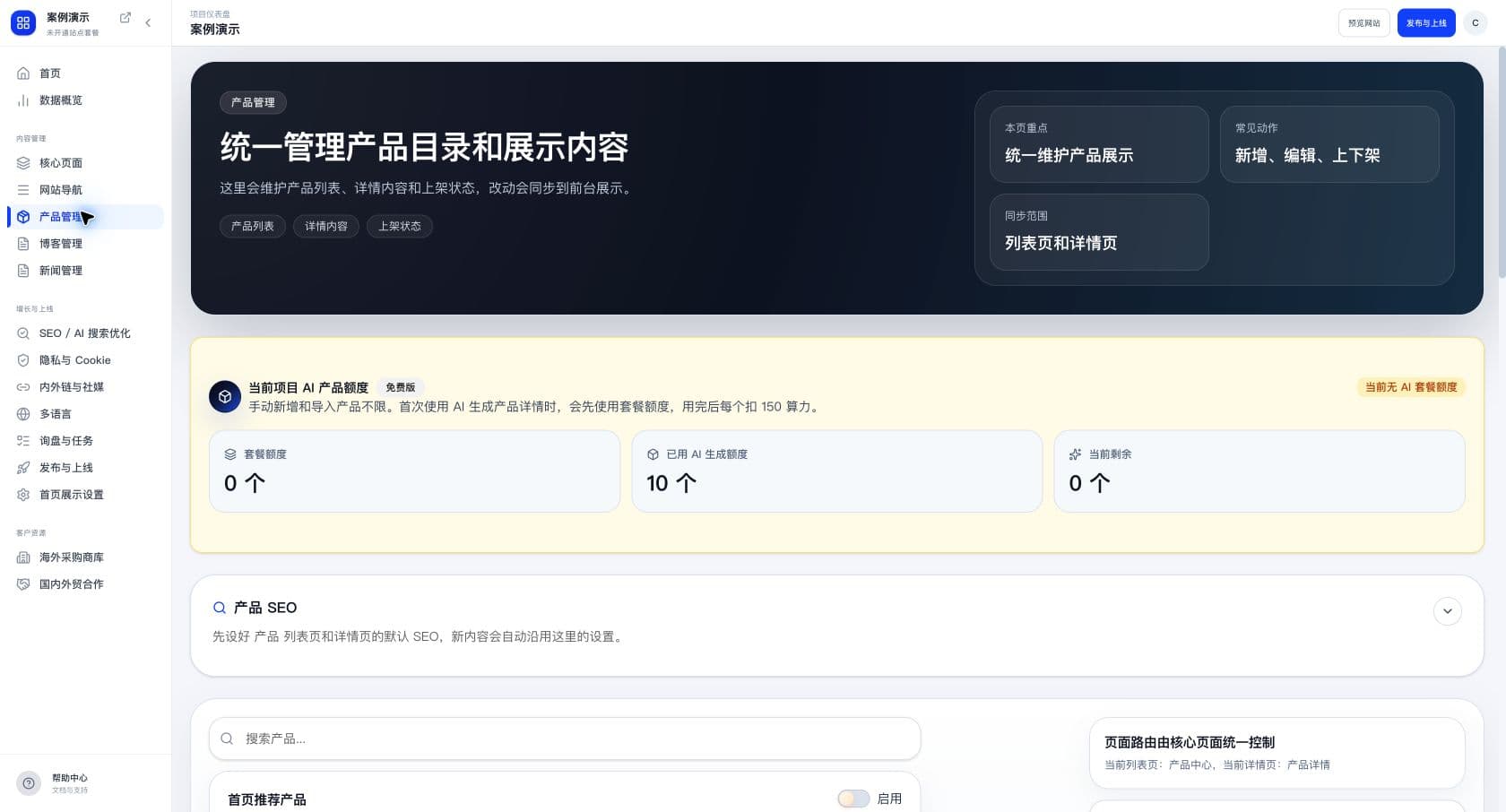
Task: Click the SEO / AI 搜索优化 icon
Action: click(23, 333)
